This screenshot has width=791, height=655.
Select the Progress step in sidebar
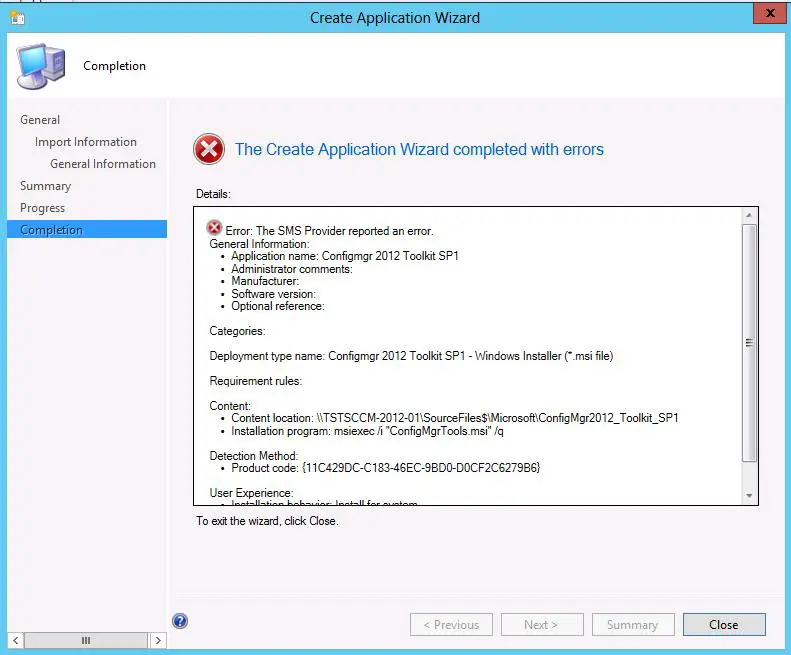42,208
